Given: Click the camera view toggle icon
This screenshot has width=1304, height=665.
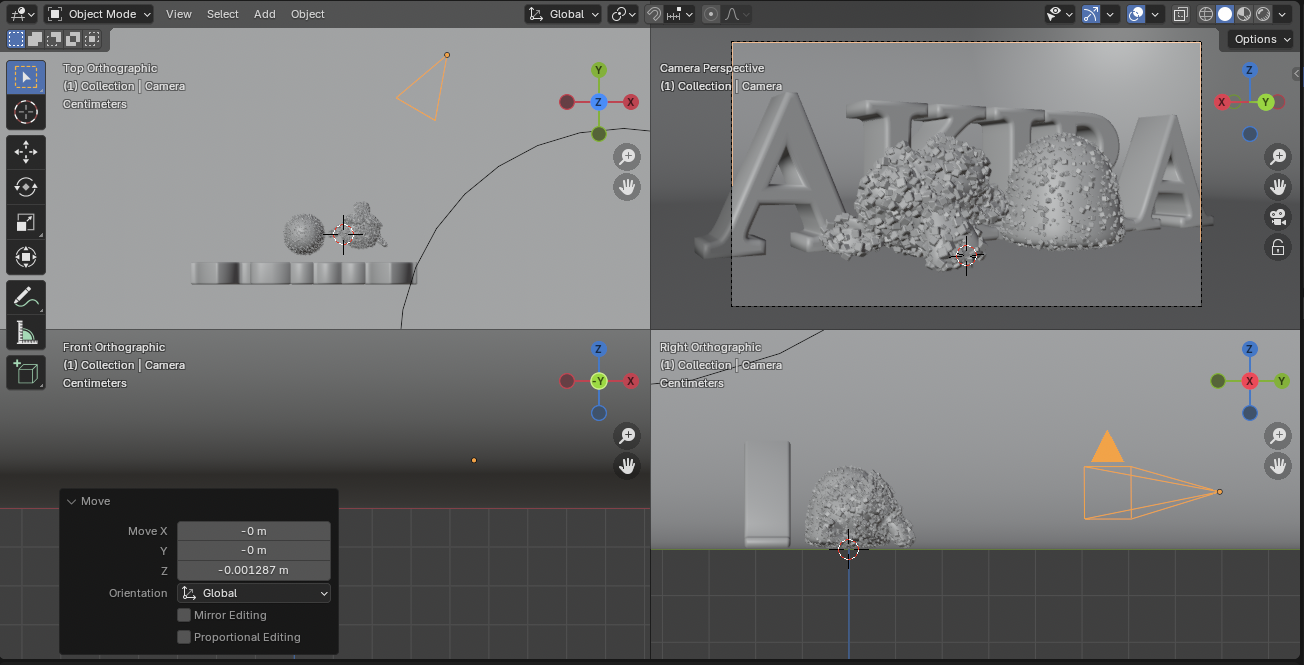Looking at the screenshot, I should coord(1277,217).
